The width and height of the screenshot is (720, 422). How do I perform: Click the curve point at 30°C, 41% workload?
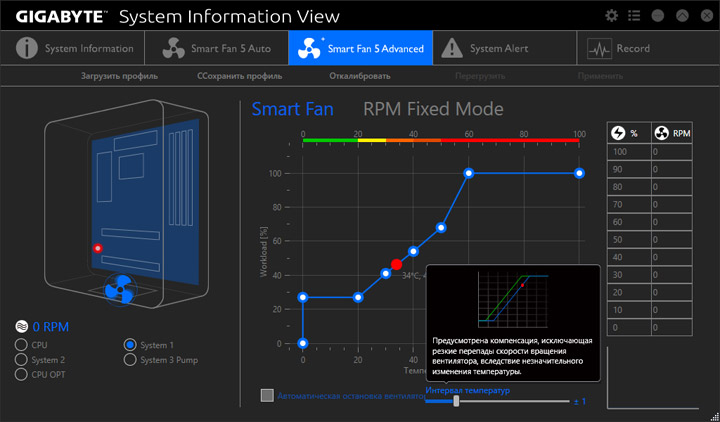click(x=386, y=274)
